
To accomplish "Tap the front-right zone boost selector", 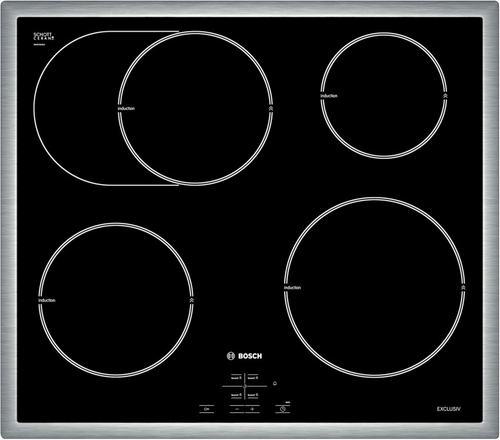I will [x=253, y=395].
